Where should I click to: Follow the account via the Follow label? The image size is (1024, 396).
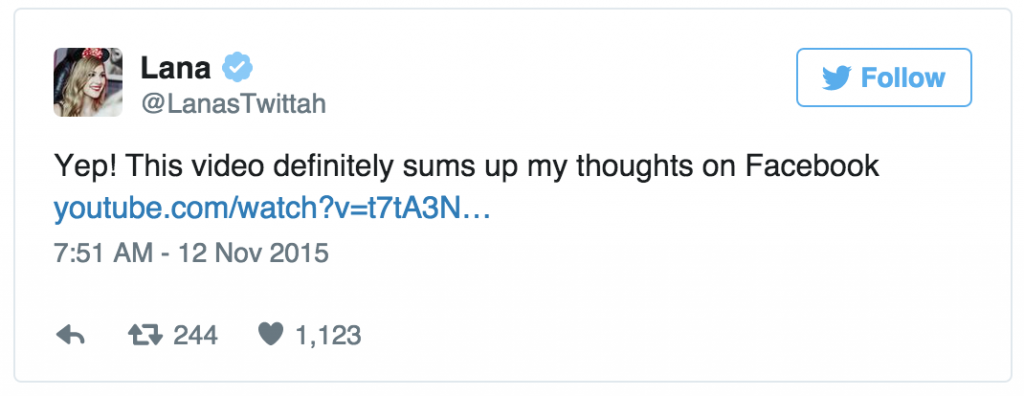tap(903, 78)
